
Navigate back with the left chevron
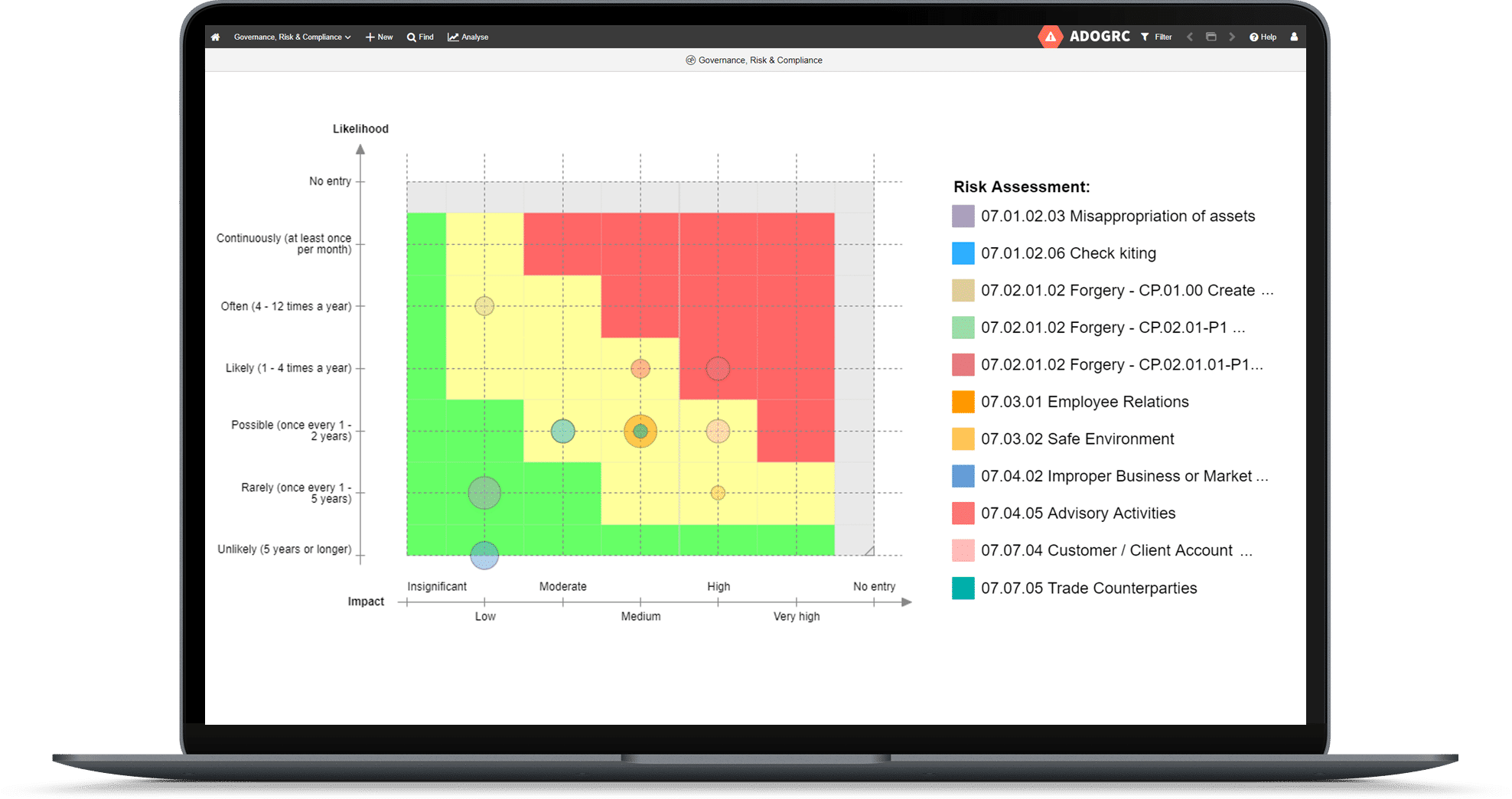click(1190, 37)
